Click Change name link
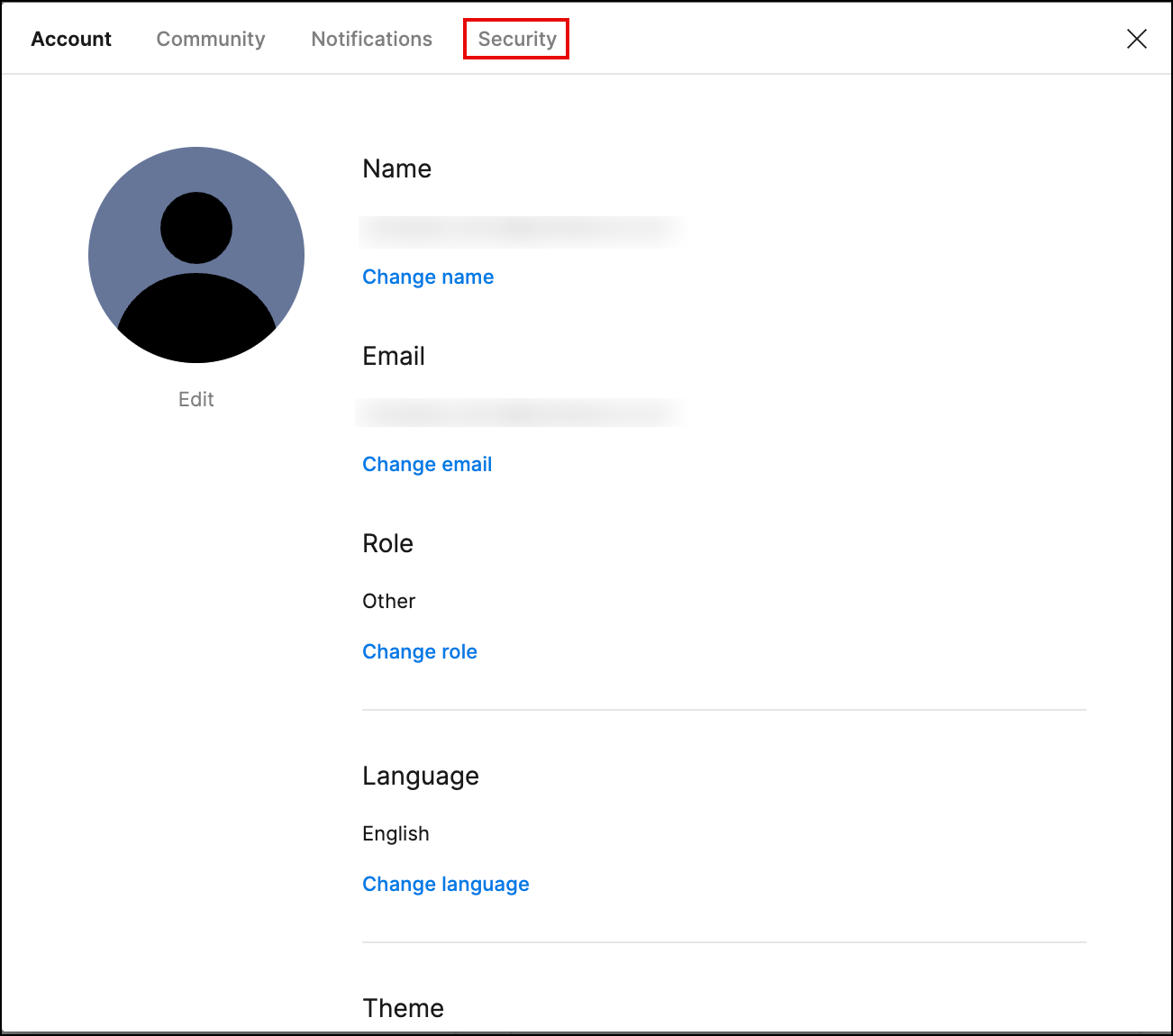 (428, 277)
